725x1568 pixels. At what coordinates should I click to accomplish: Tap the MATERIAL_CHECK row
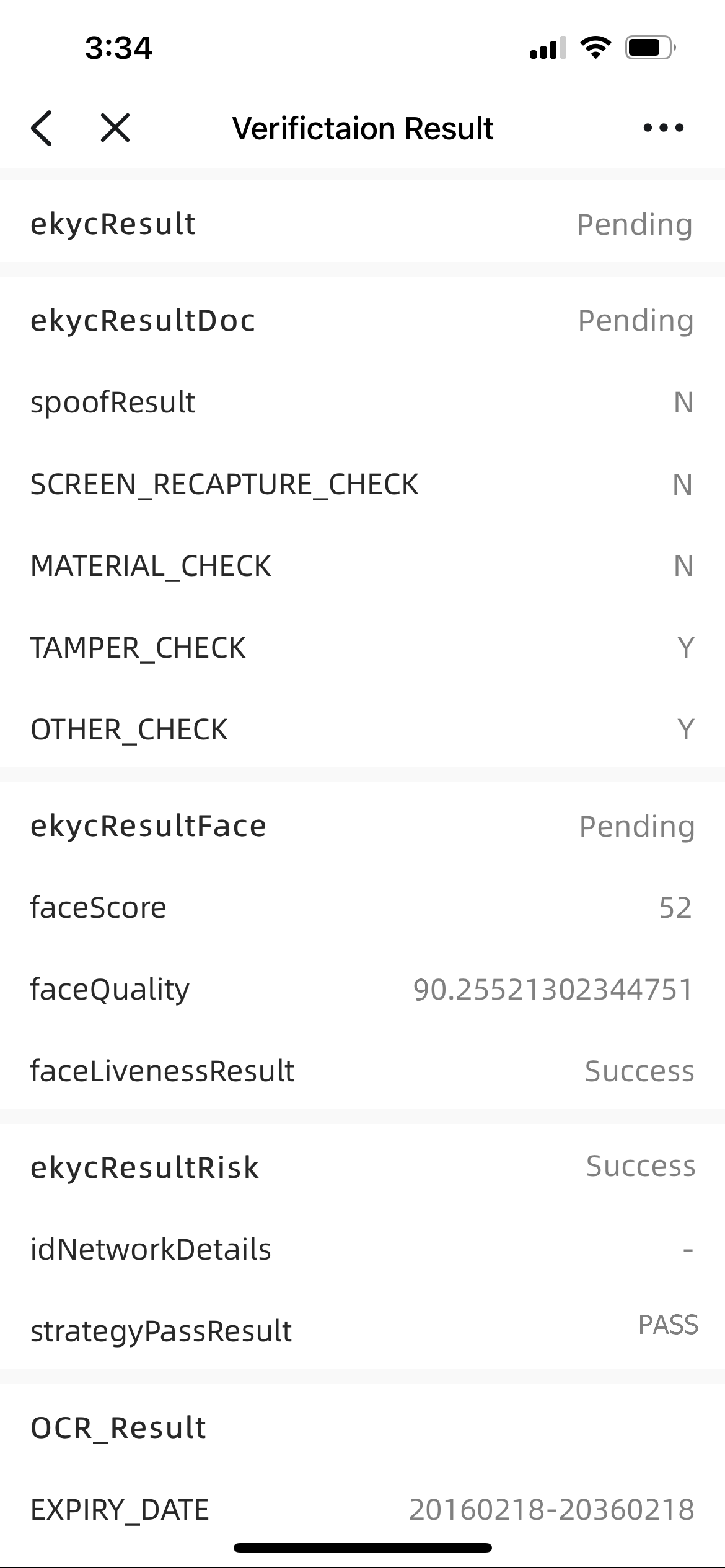tap(362, 565)
